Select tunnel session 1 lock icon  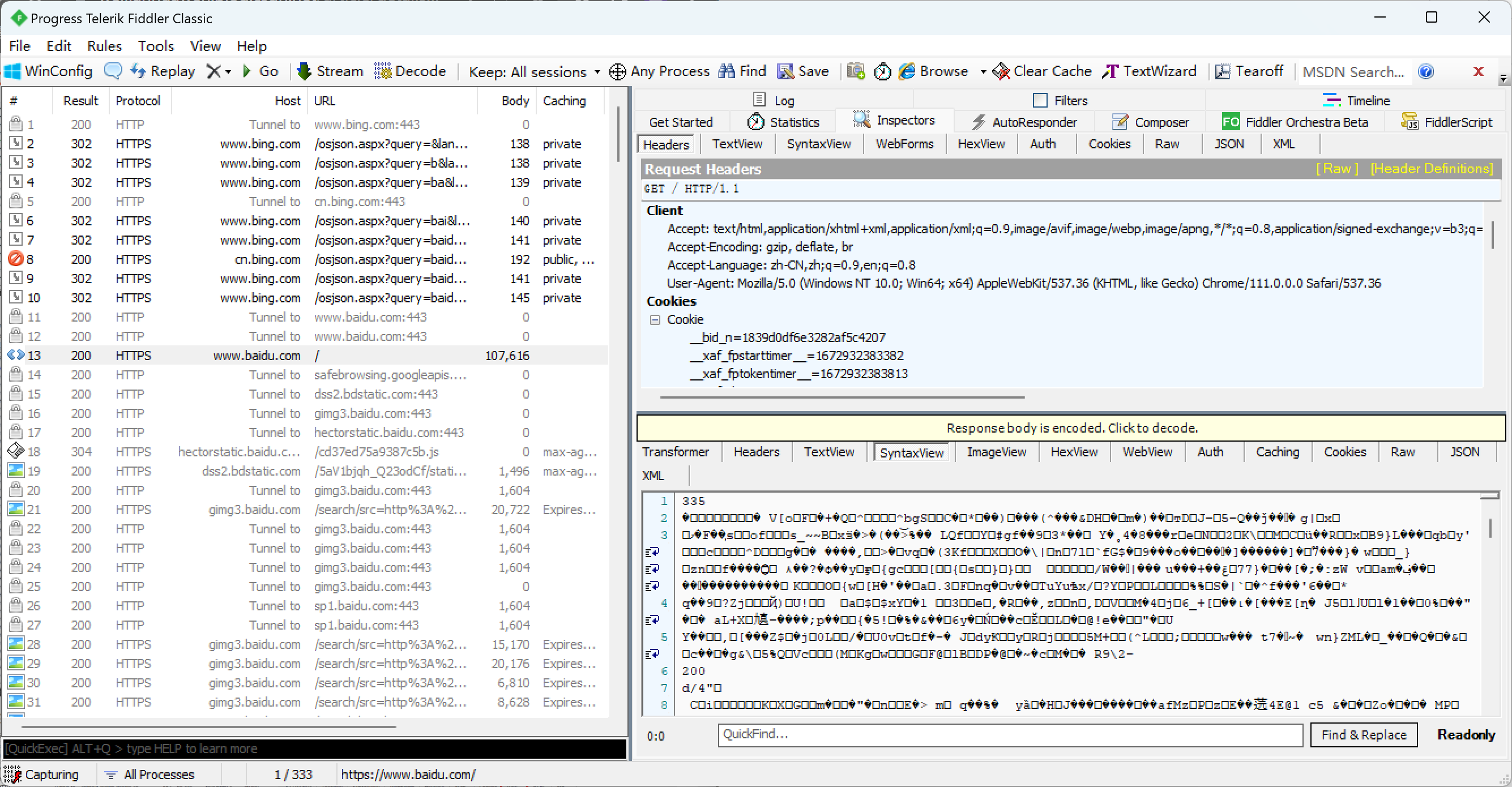pos(16,124)
